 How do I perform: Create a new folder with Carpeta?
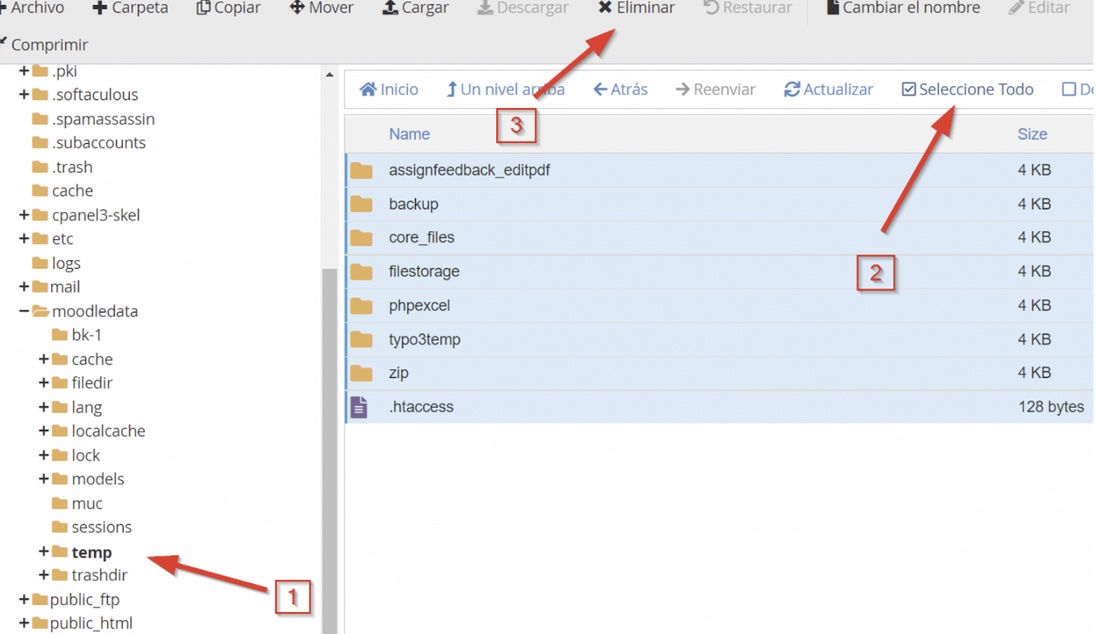pos(130,8)
